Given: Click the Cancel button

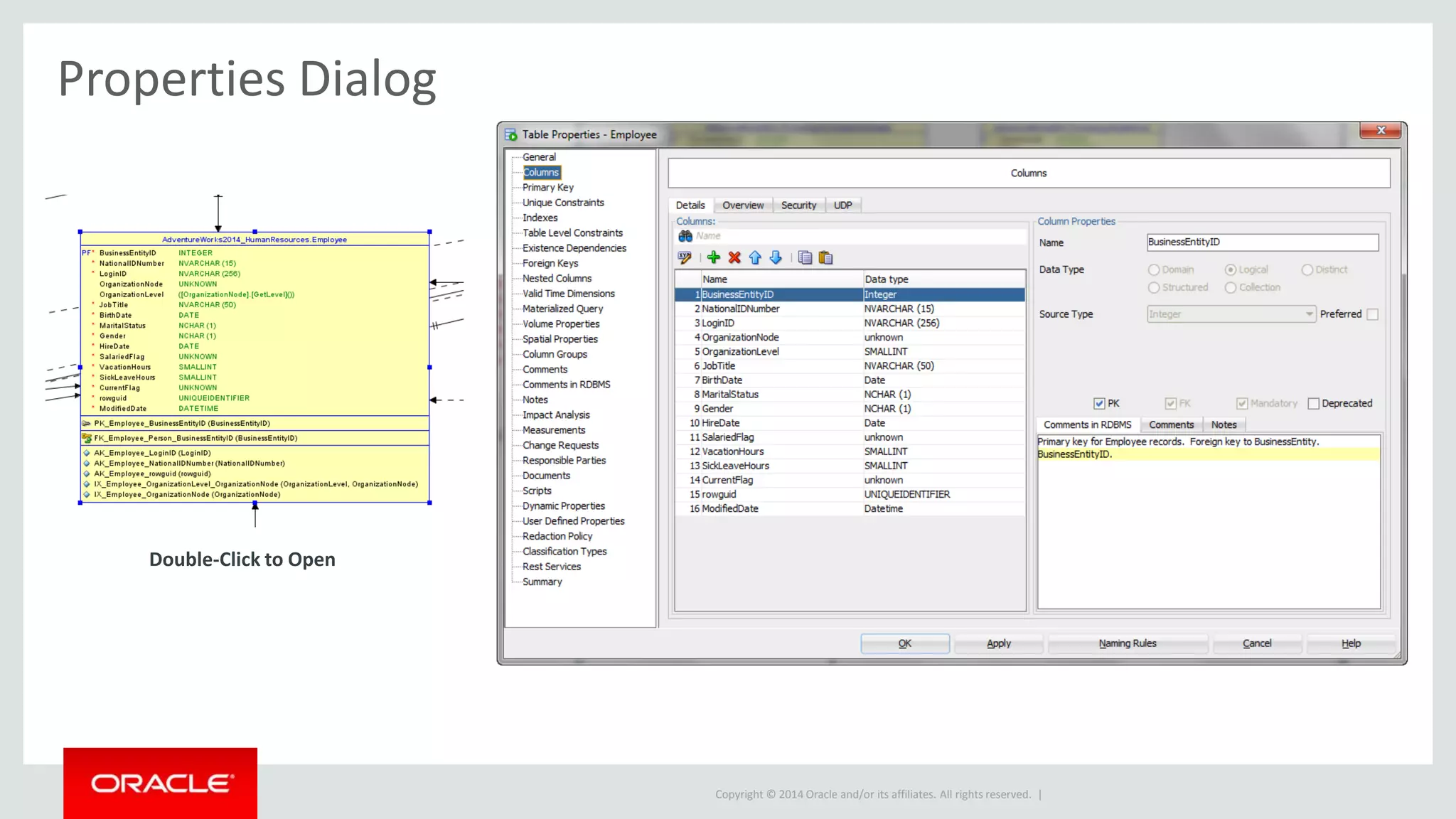Looking at the screenshot, I should click(1257, 643).
